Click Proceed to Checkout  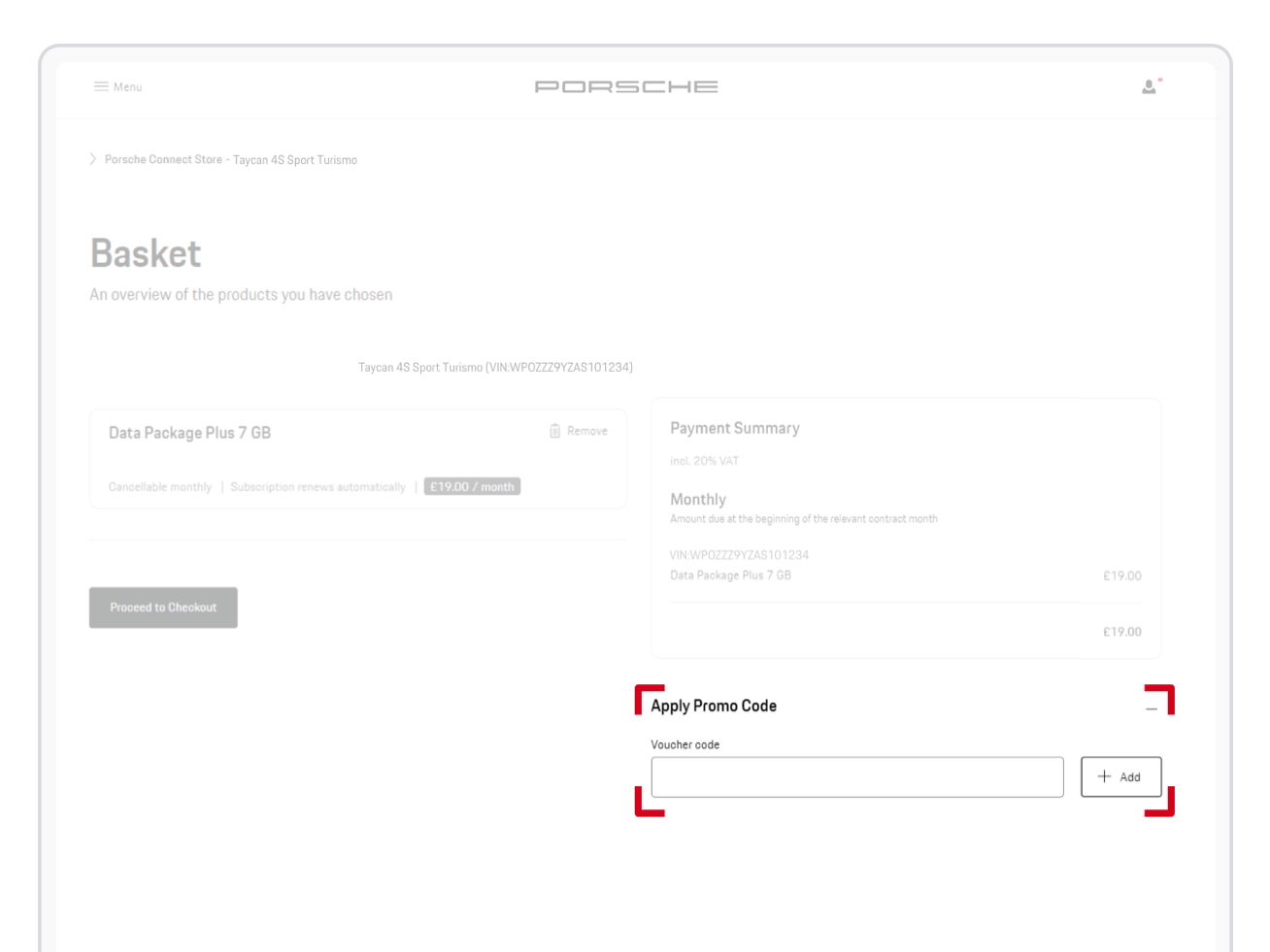[163, 607]
